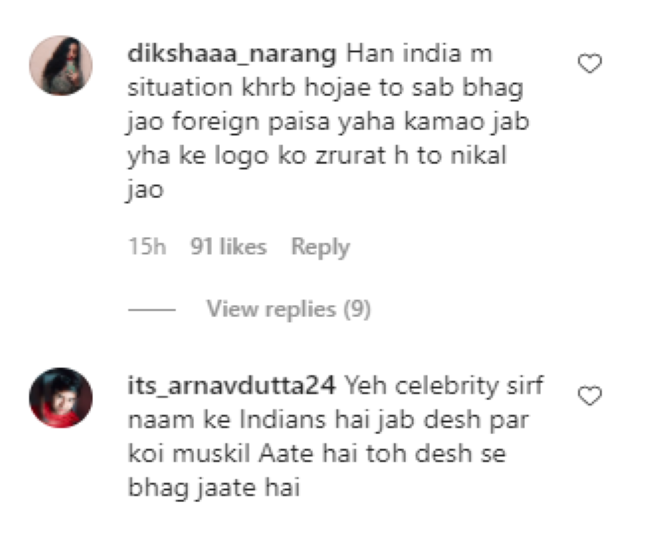Image resolution: width=650 pixels, height=540 pixels.
Task: Click 'bhag jaate hai' line in second comment
Action: [x=214, y=487]
